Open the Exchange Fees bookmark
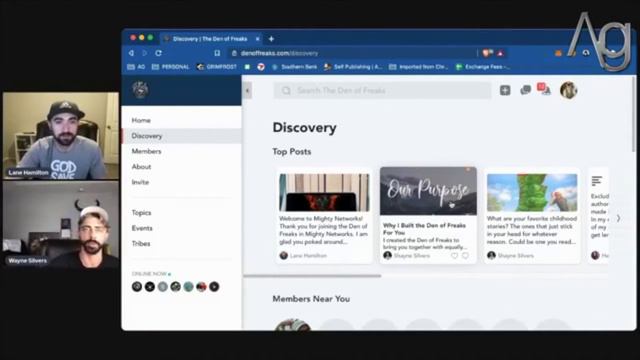Image resolution: width=640 pixels, height=360 pixels. [483, 67]
